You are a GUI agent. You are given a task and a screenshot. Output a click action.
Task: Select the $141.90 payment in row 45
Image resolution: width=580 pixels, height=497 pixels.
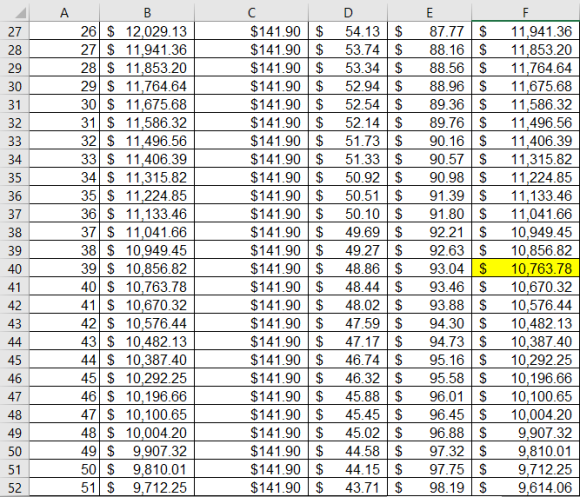click(252, 360)
